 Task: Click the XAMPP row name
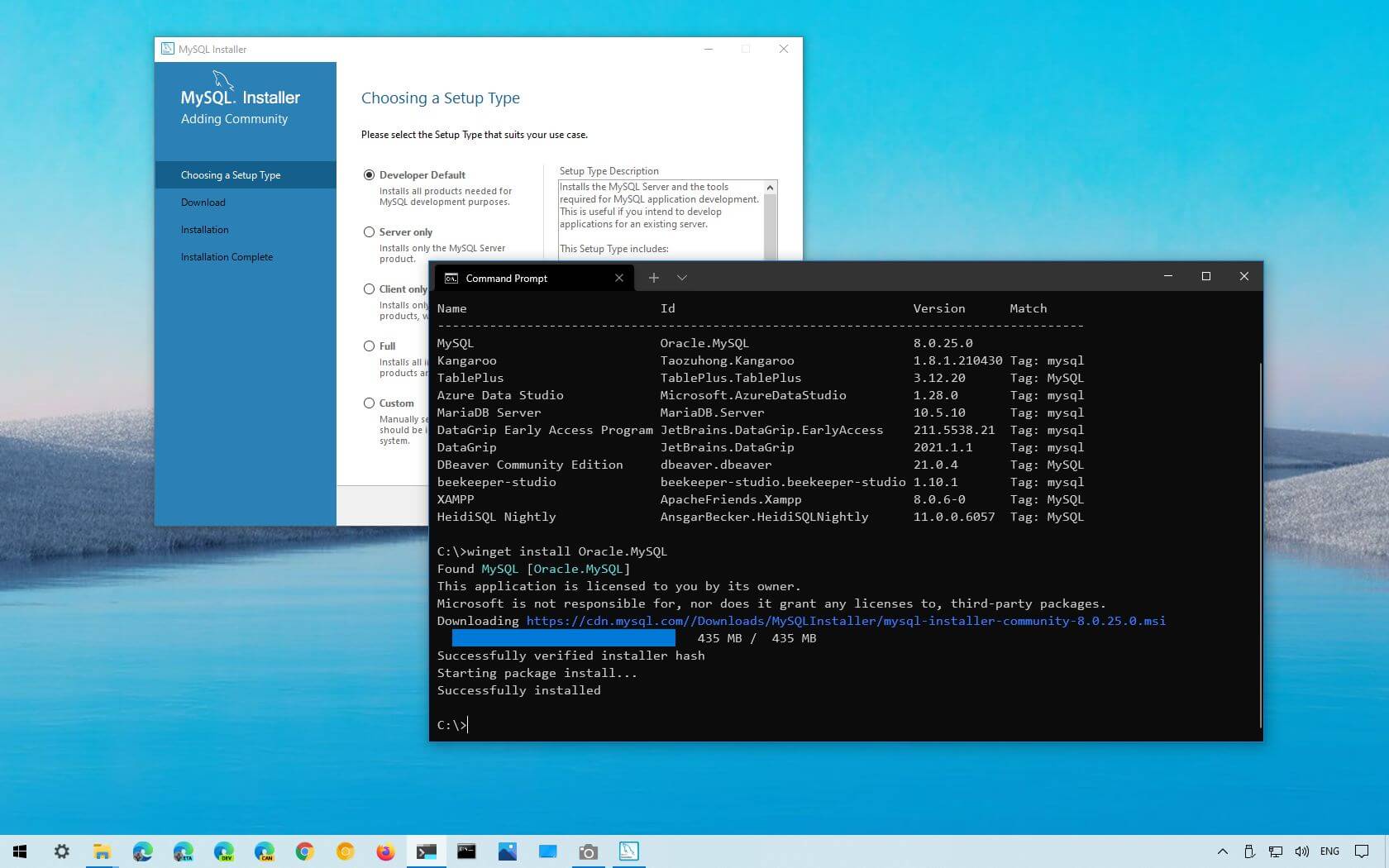pos(456,499)
